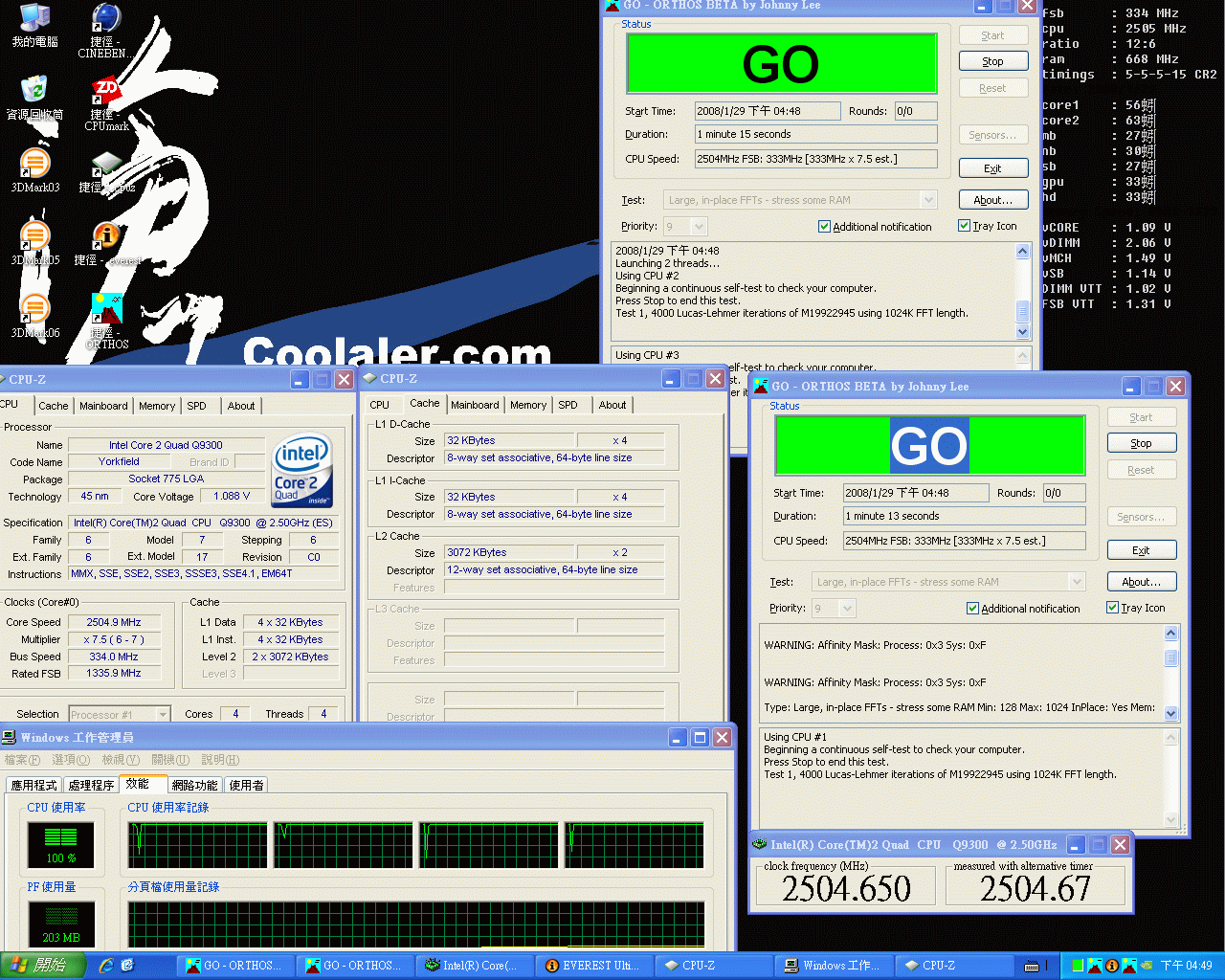Image resolution: width=1225 pixels, height=980 pixels.
Task: Click Exit in the front ORTHOS window
Action: tap(1142, 550)
